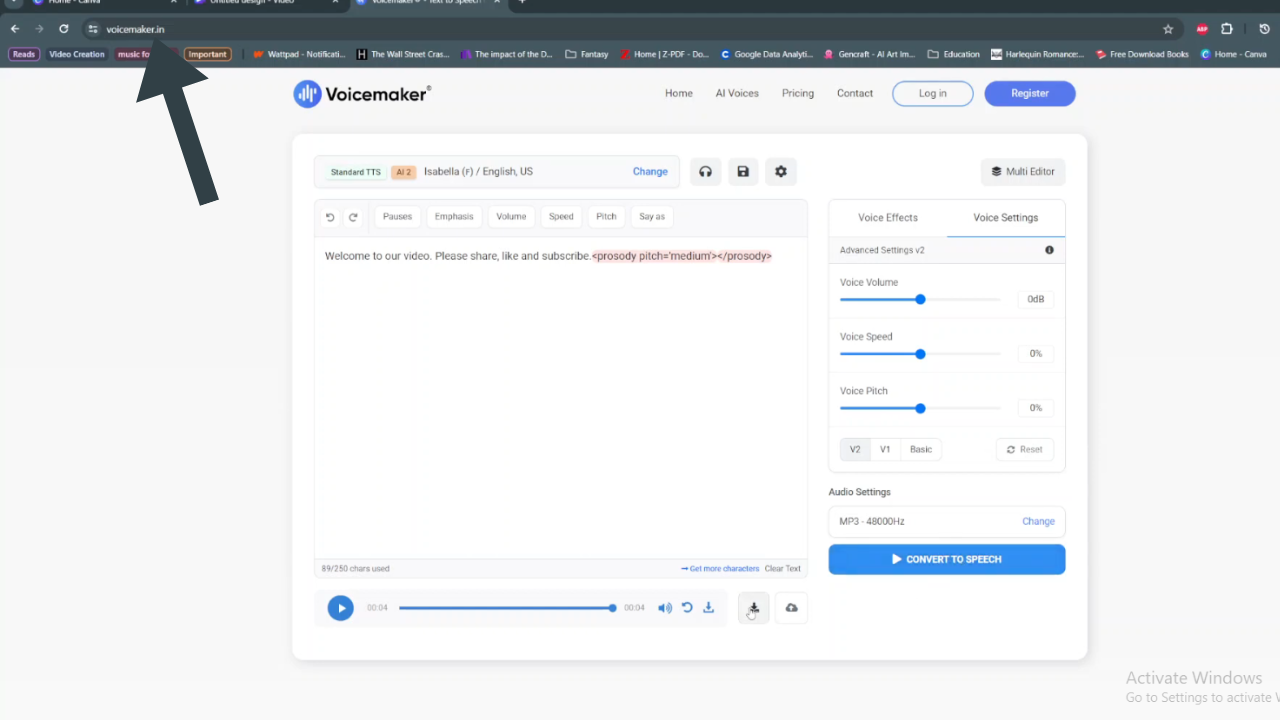1280x720 pixels.
Task: Seek on the audio progress bar
Action: [x=506, y=608]
